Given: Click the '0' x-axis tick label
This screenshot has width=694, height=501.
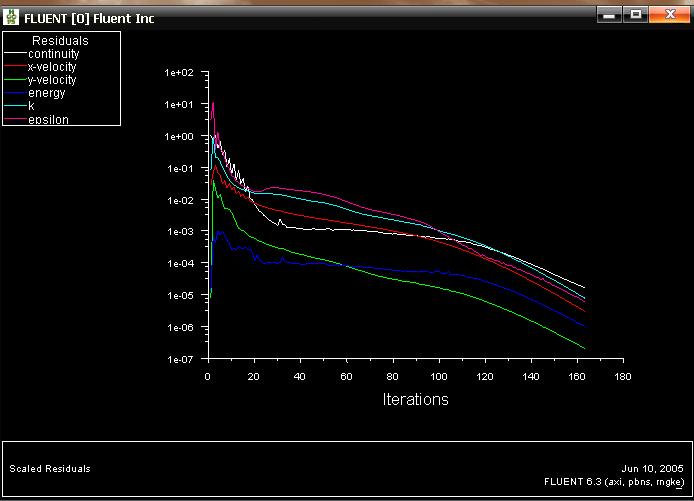Looking at the screenshot, I should coord(208,377).
